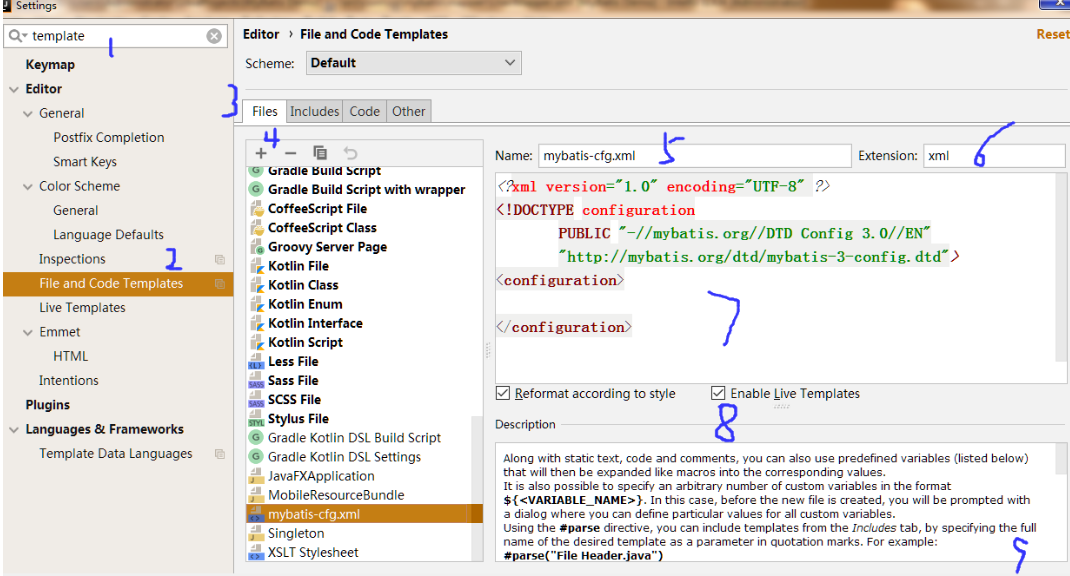The width and height of the screenshot is (1070, 576).
Task: Click the copy template icon
Action: click(x=320, y=153)
